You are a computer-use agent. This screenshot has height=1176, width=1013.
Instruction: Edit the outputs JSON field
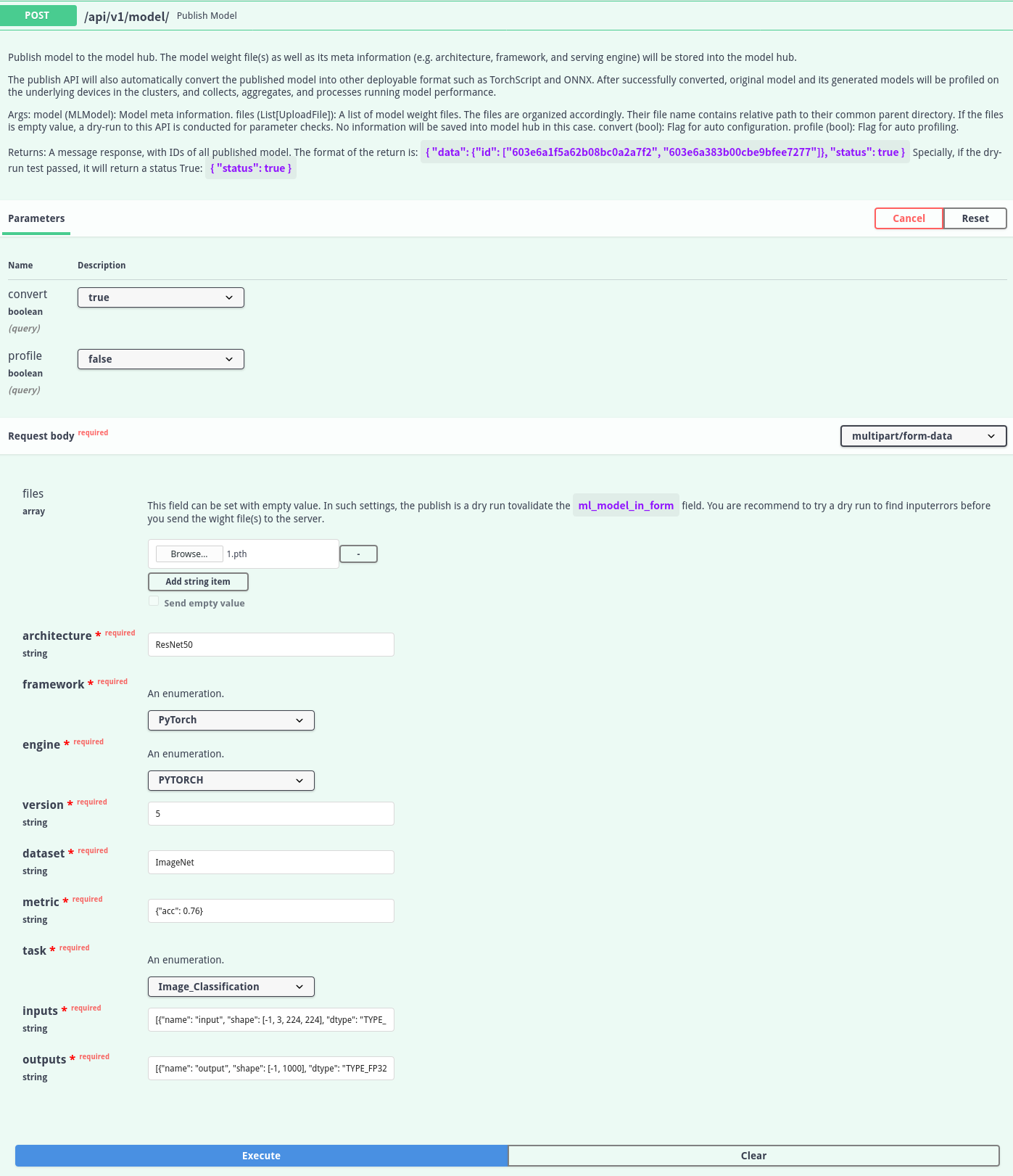271,1069
